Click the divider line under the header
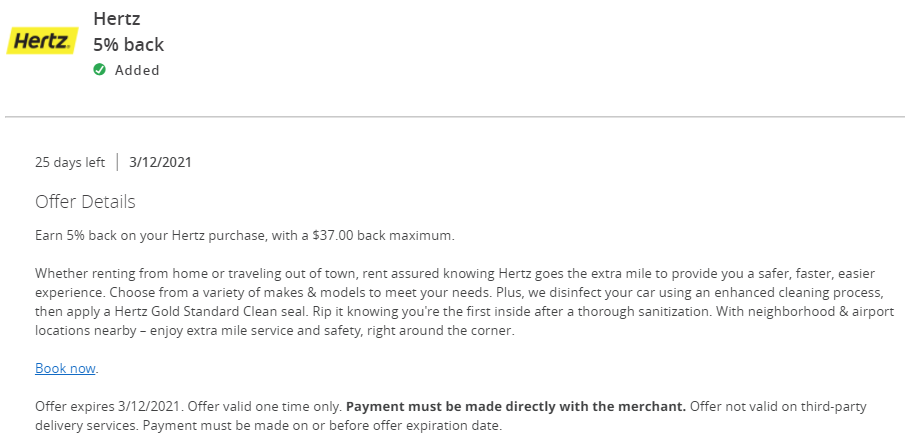 click(x=455, y=117)
